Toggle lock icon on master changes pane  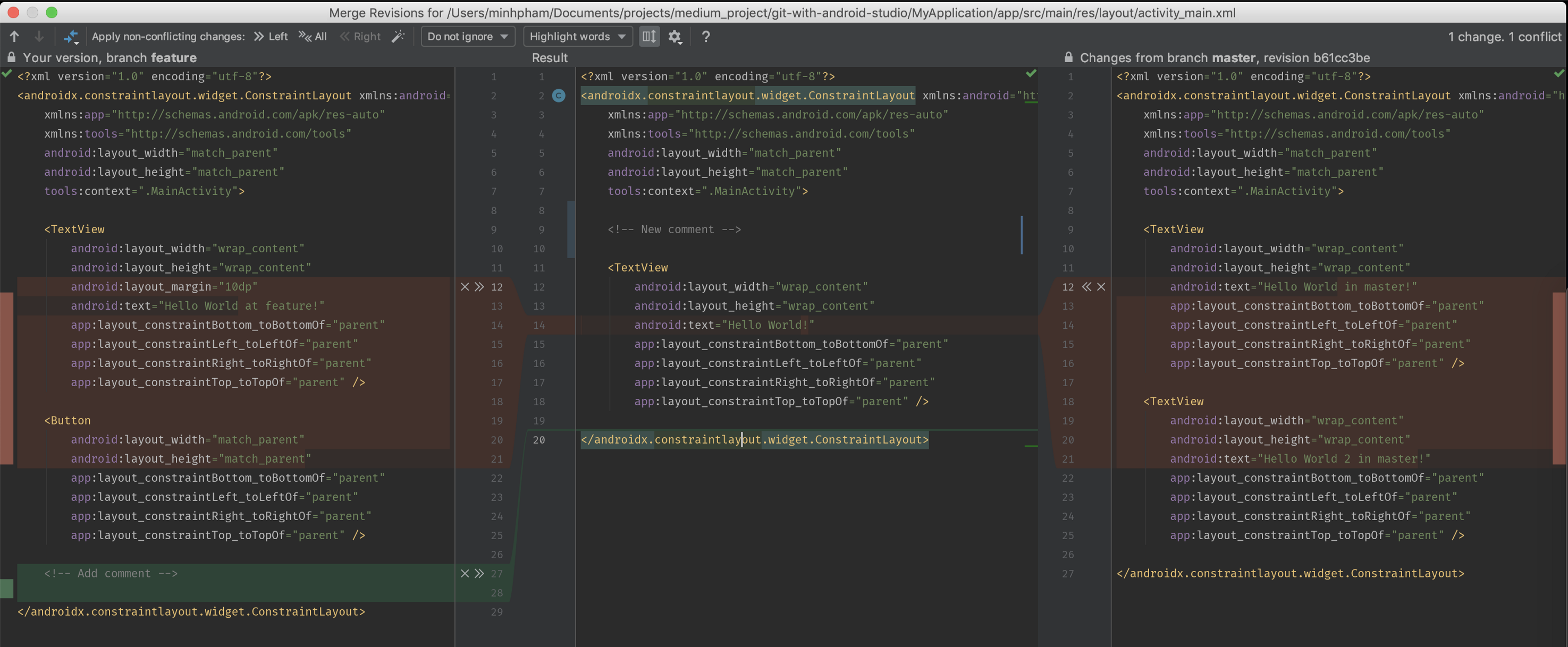coord(1068,58)
